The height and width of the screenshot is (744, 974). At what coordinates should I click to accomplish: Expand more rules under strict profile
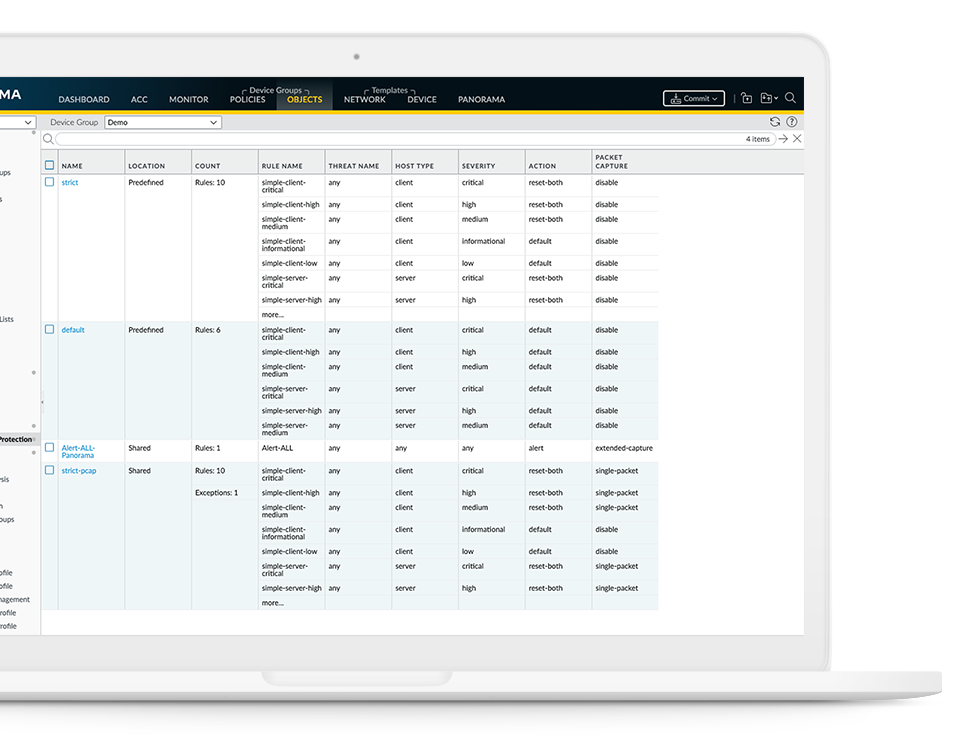tap(273, 315)
